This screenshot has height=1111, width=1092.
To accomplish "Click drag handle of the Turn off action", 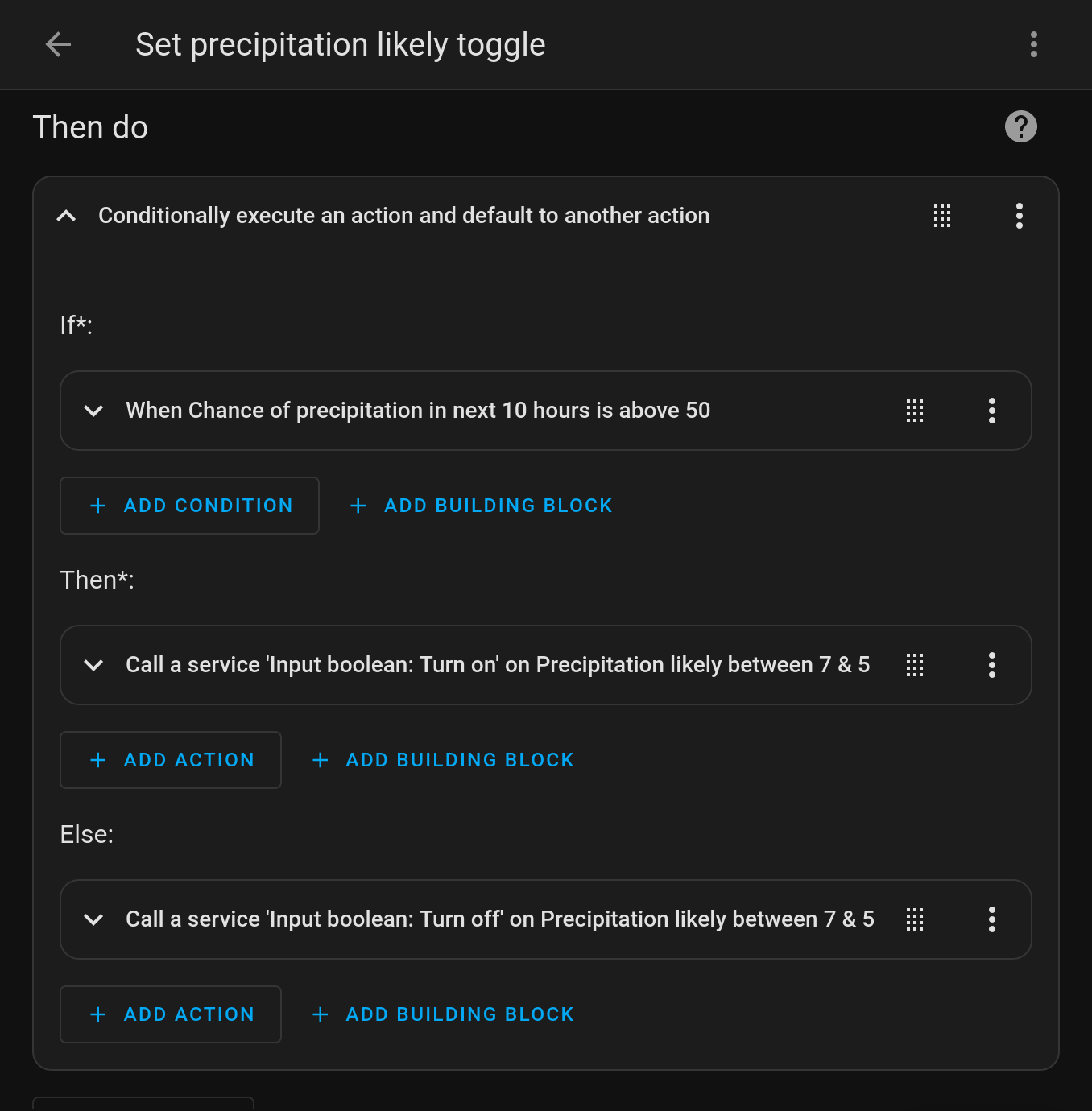I will [x=915, y=919].
